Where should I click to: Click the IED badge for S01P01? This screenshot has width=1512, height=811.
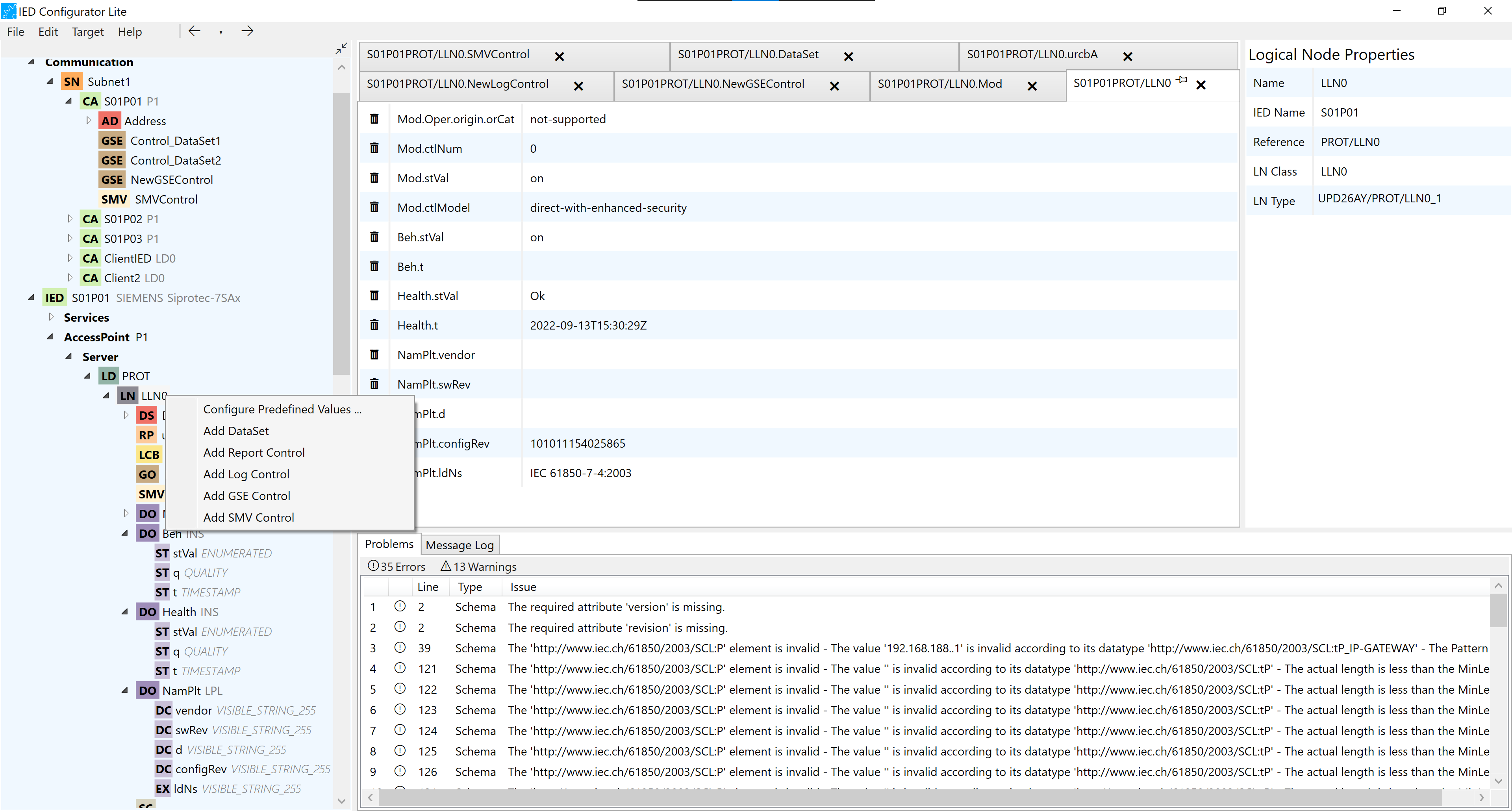55,298
